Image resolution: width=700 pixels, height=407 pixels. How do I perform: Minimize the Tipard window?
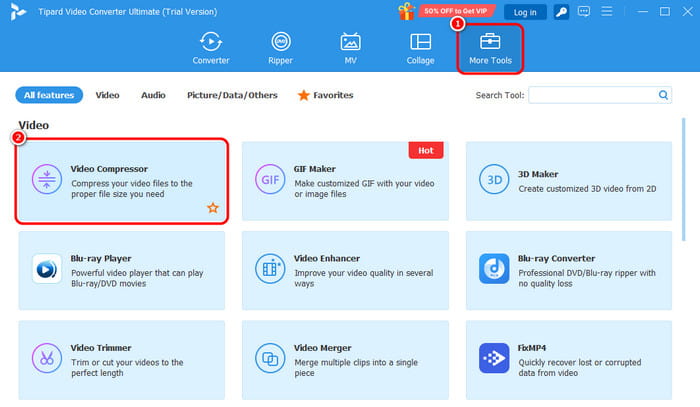click(x=643, y=12)
